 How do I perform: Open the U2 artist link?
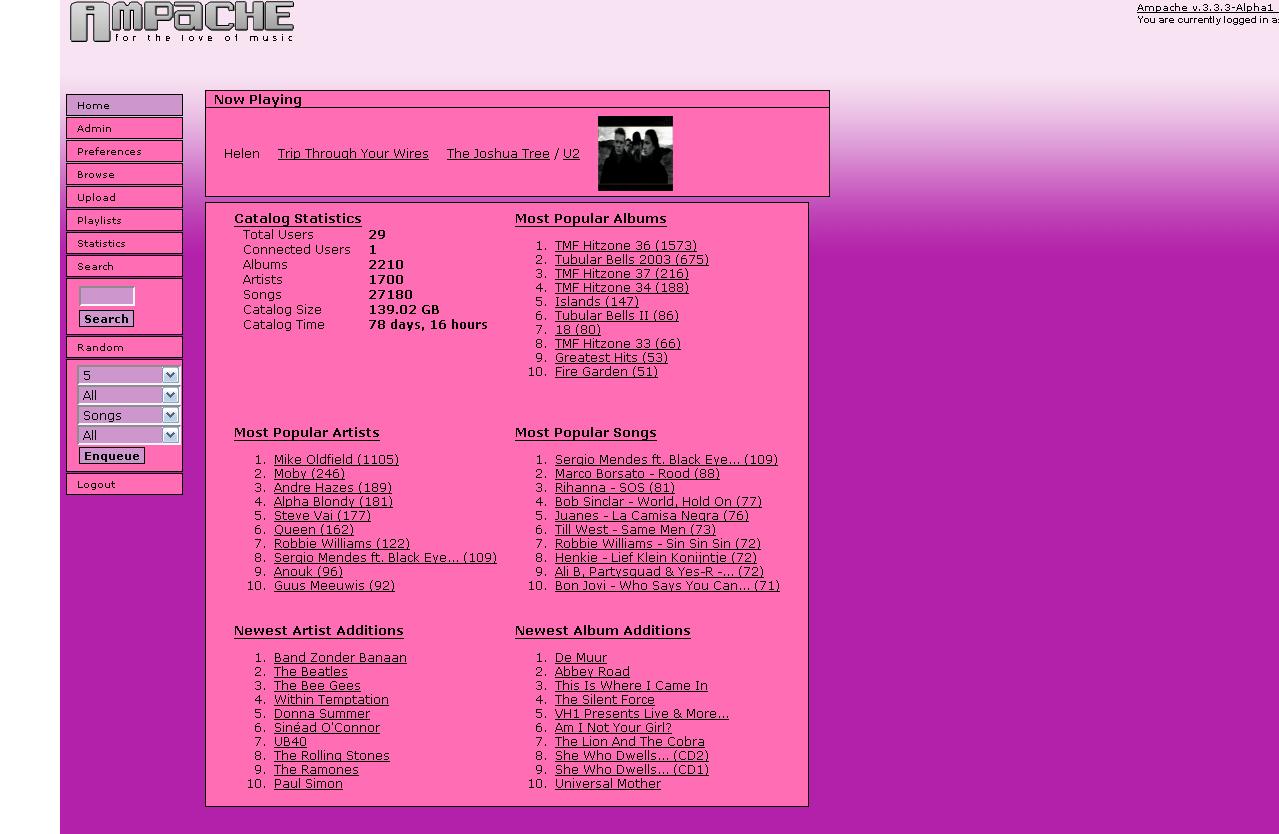click(571, 154)
